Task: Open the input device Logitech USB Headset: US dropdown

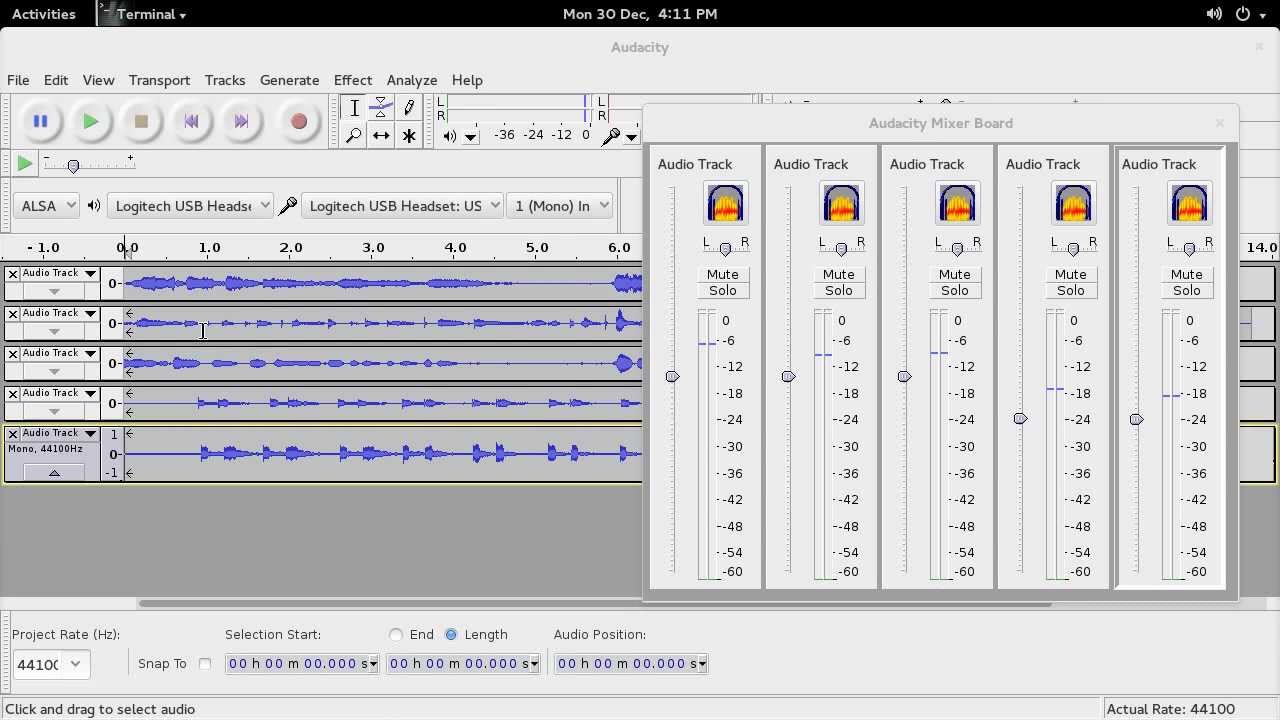Action: (x=402, y=205)
